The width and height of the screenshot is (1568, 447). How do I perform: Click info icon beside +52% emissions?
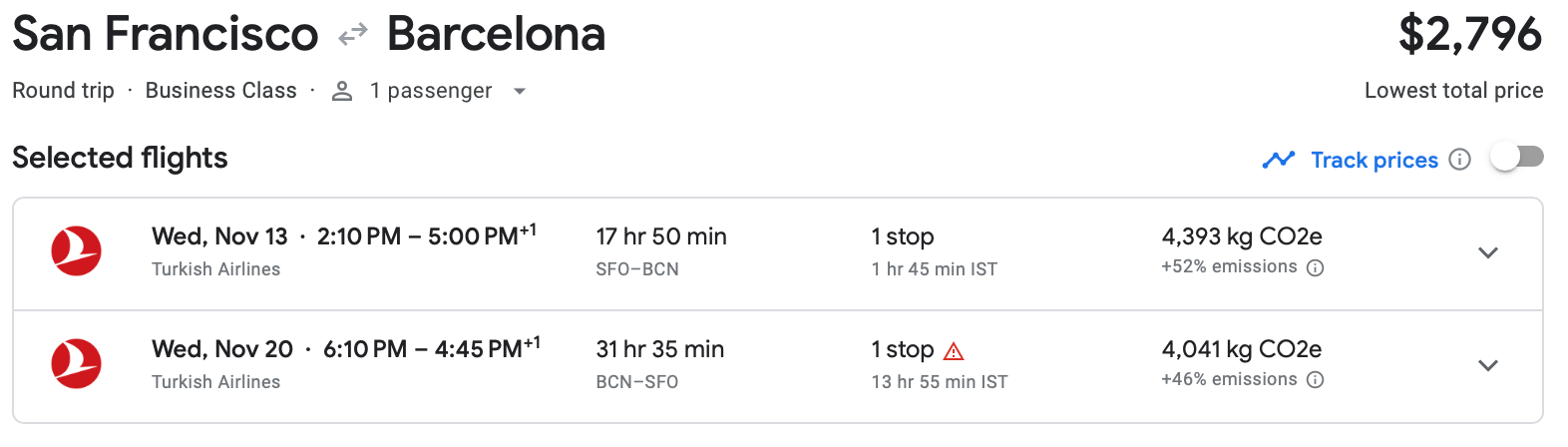point(1316,267)
